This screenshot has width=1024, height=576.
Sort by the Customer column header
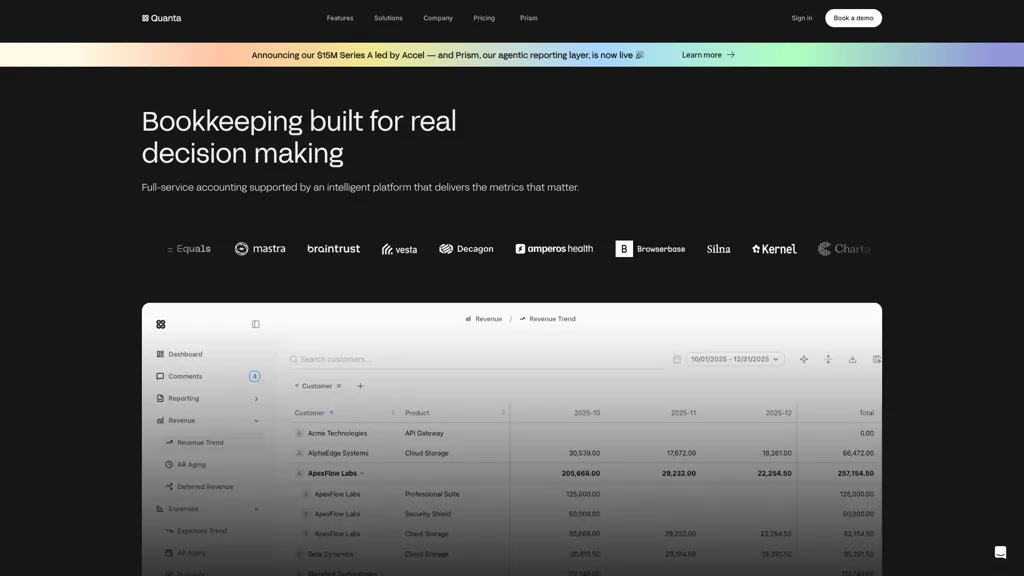pyautogui.click(x=310, y=413)
